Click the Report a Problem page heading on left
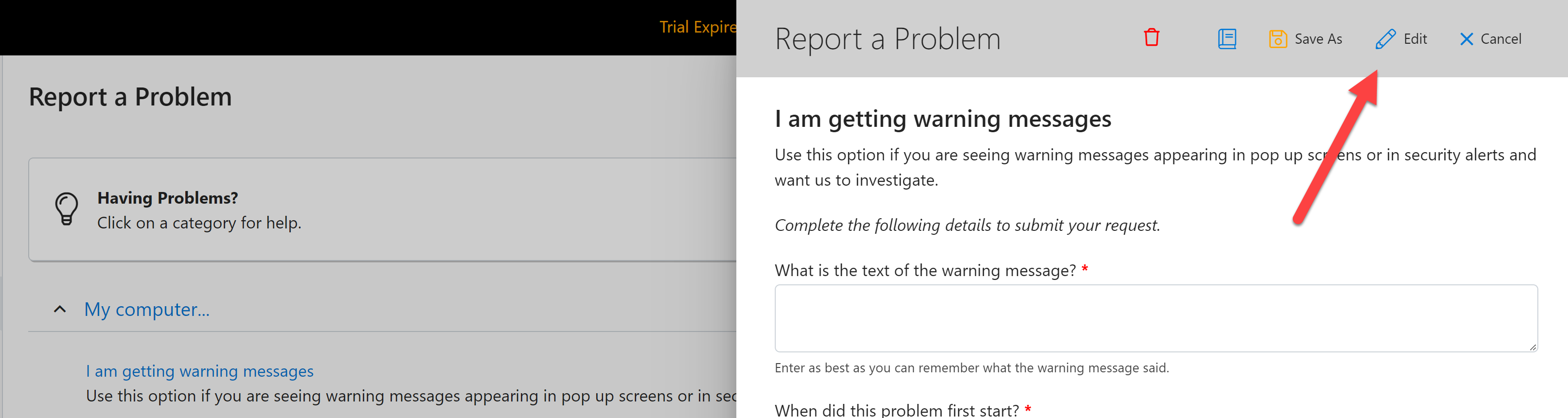The width and height of the screenshot is (1568, 418). (130, 97)
